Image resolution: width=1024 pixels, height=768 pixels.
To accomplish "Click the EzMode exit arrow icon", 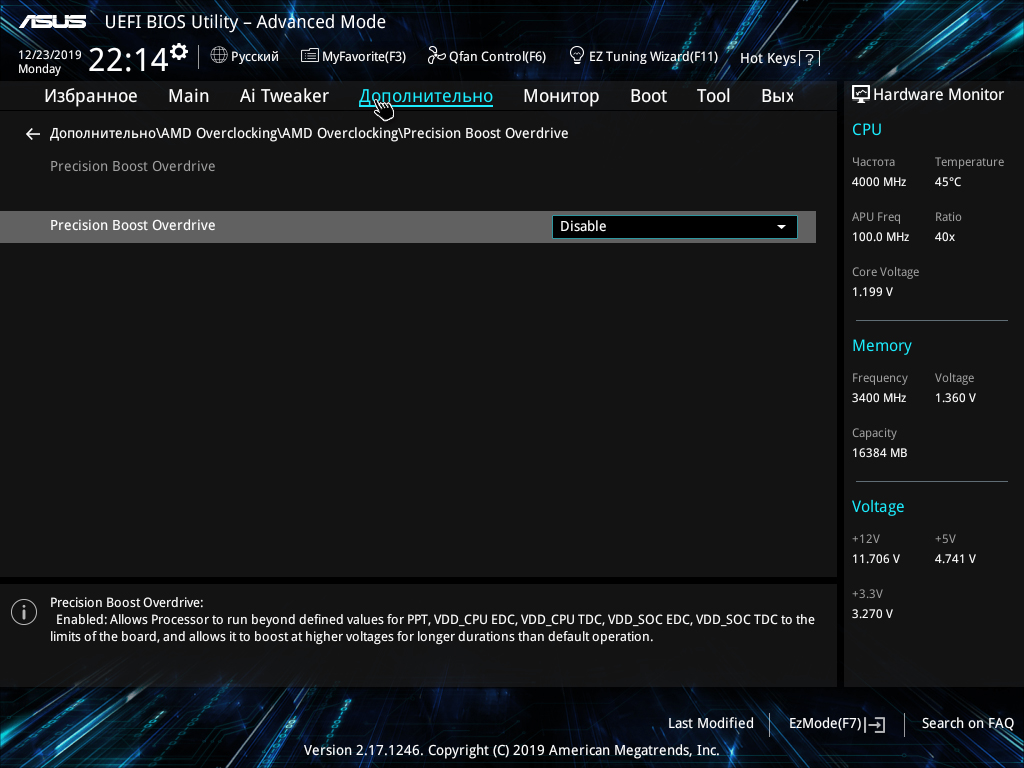I will point(876,724).
